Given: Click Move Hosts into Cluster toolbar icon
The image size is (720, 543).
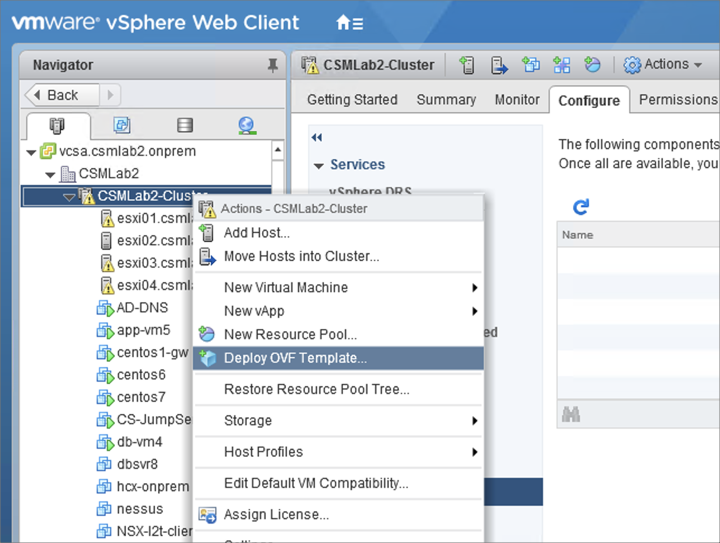Looking at the screenshot, I should click(x=499, y=65).
